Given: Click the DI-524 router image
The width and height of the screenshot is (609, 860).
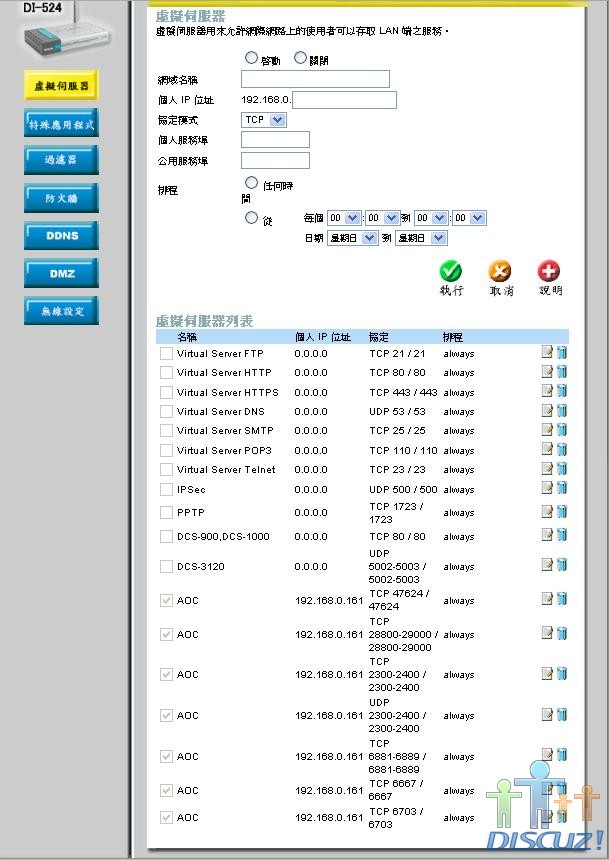Looking at the screenshot, I should [x=67, y=39].
